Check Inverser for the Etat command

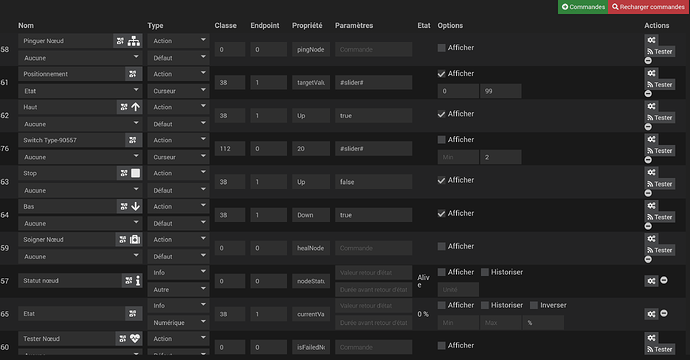[x=534, y=305]
